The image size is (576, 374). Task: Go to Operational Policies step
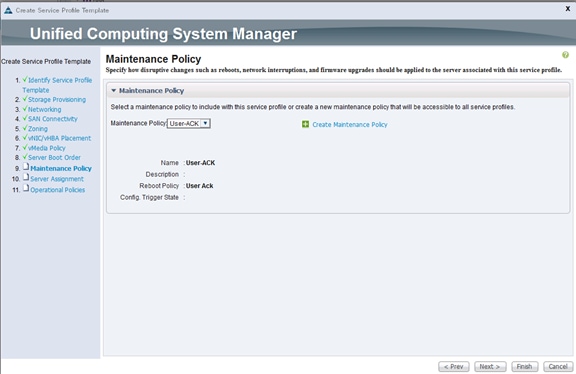tap(58, 190)
